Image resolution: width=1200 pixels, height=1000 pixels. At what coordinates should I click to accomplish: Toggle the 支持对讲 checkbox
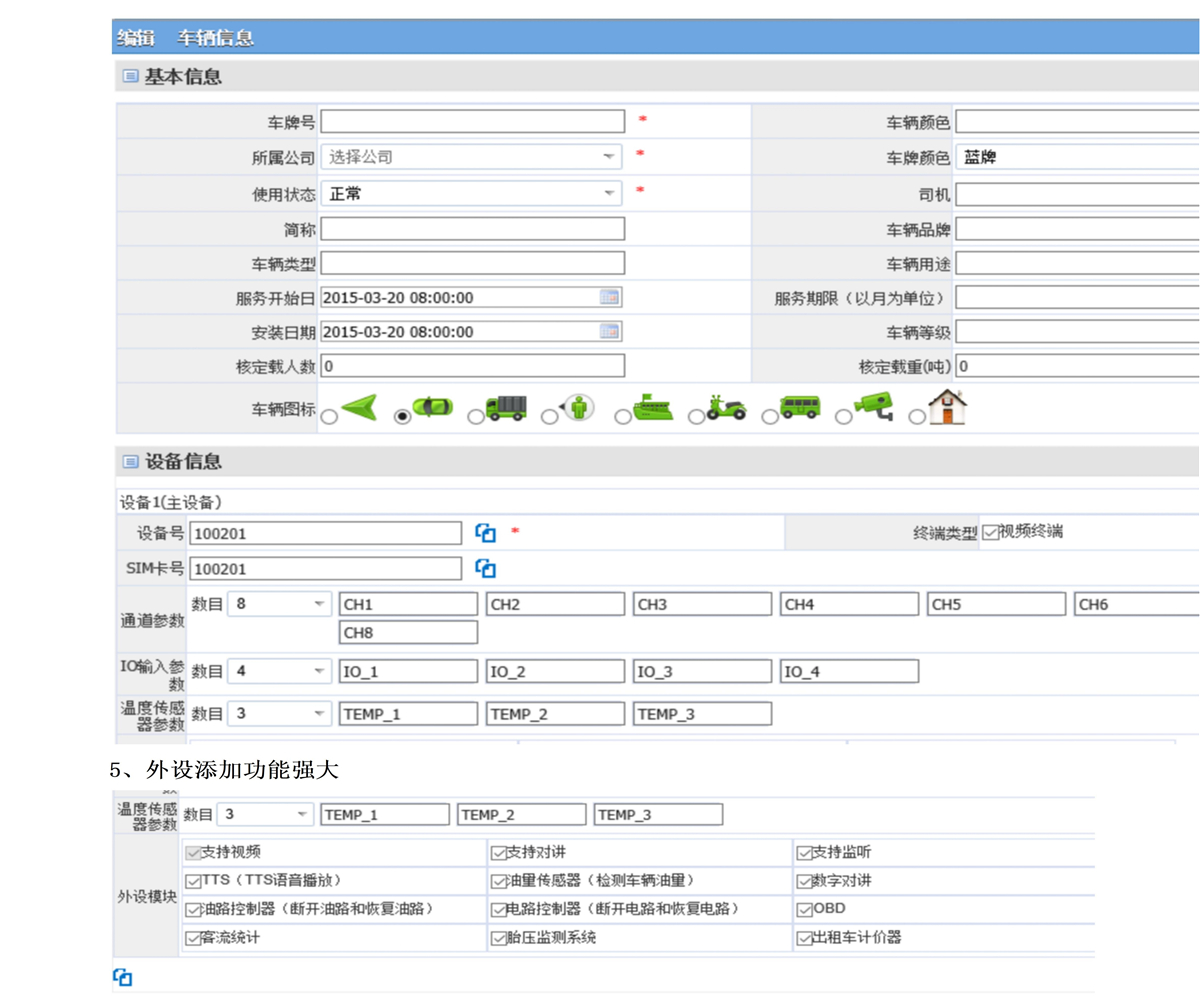click(497, 853)
